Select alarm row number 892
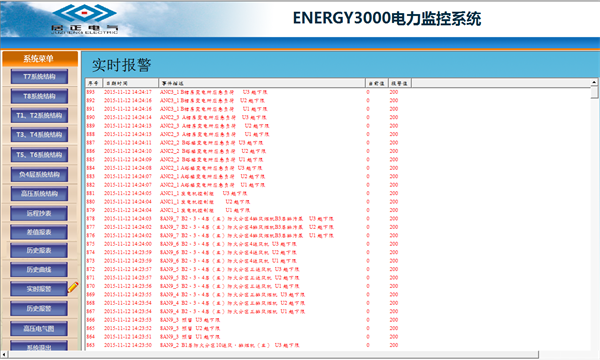Screen dimensions: 600x360 click(x=91, y=101)
